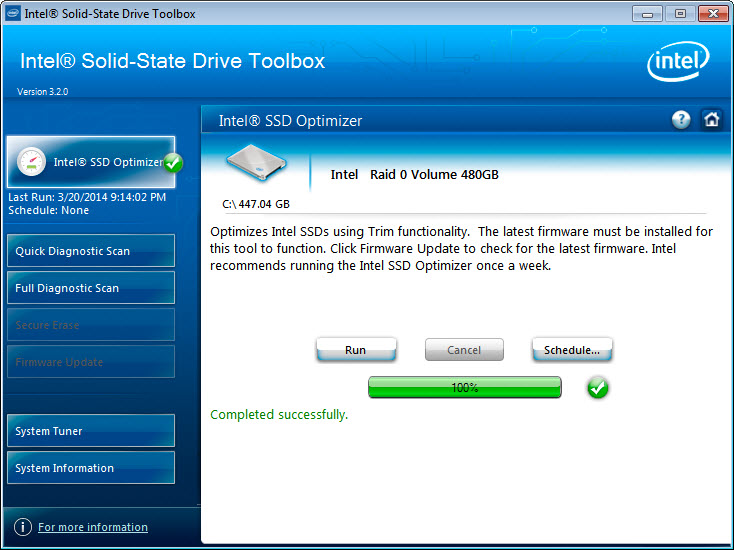Open Quick Diagnostic Scan
The image size is (734, 550).
pyautogui.click(x=91, y=251)
